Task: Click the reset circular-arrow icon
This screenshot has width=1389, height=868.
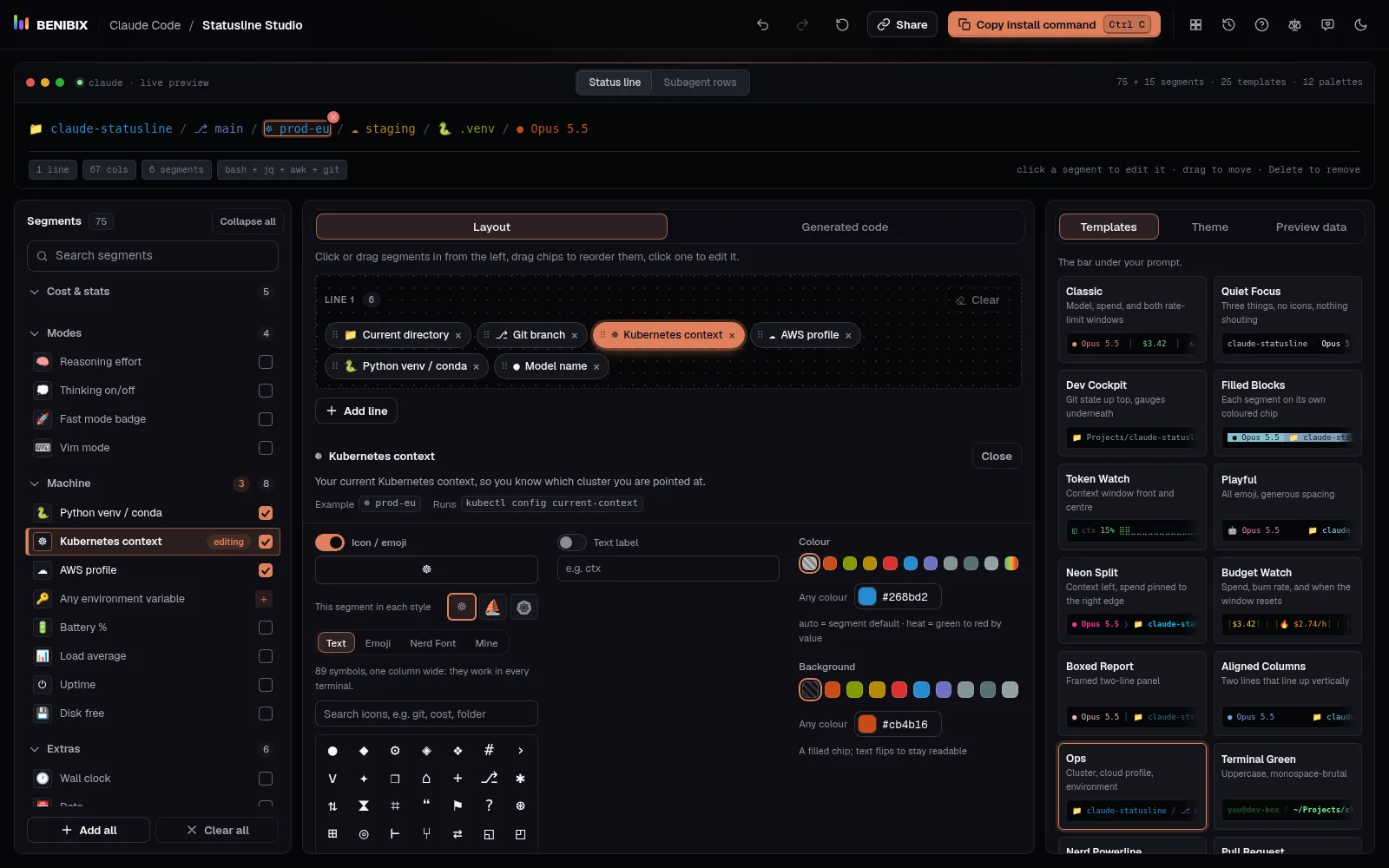Action: (842, 25)
